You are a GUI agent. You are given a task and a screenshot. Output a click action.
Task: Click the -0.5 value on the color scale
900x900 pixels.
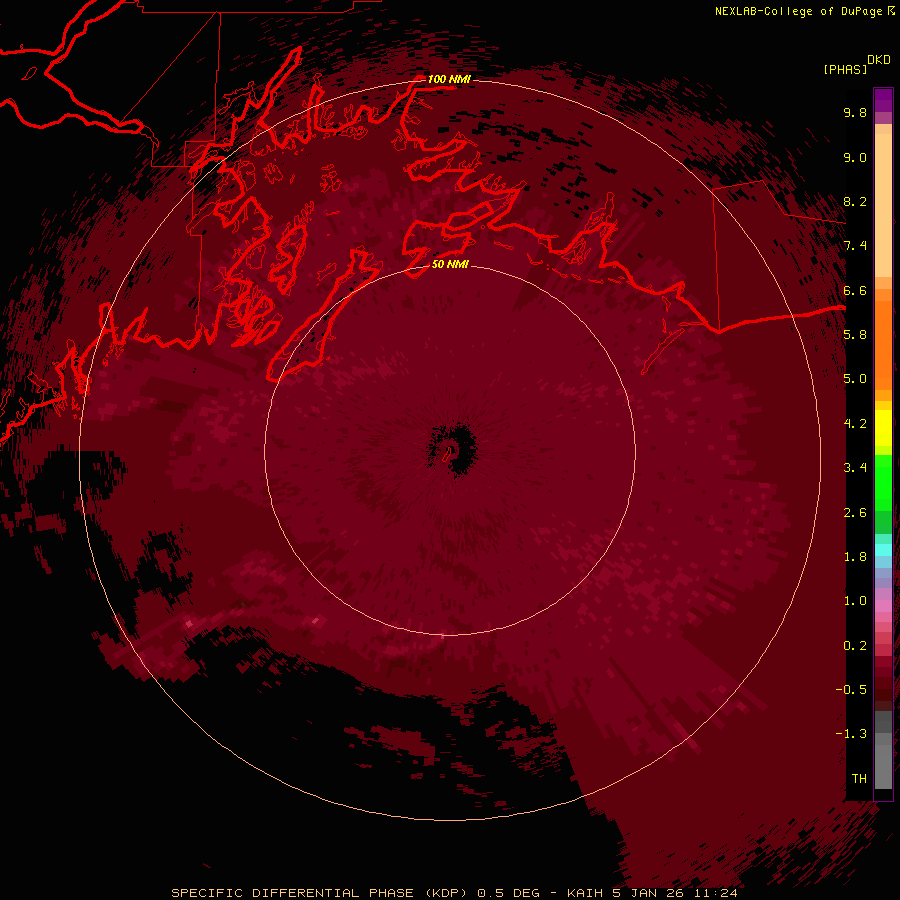(851, 690)
